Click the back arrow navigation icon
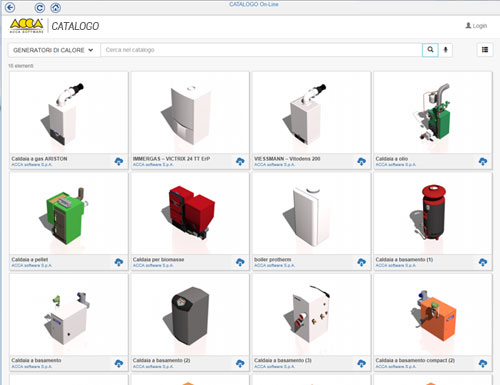 tap(10, 7)
